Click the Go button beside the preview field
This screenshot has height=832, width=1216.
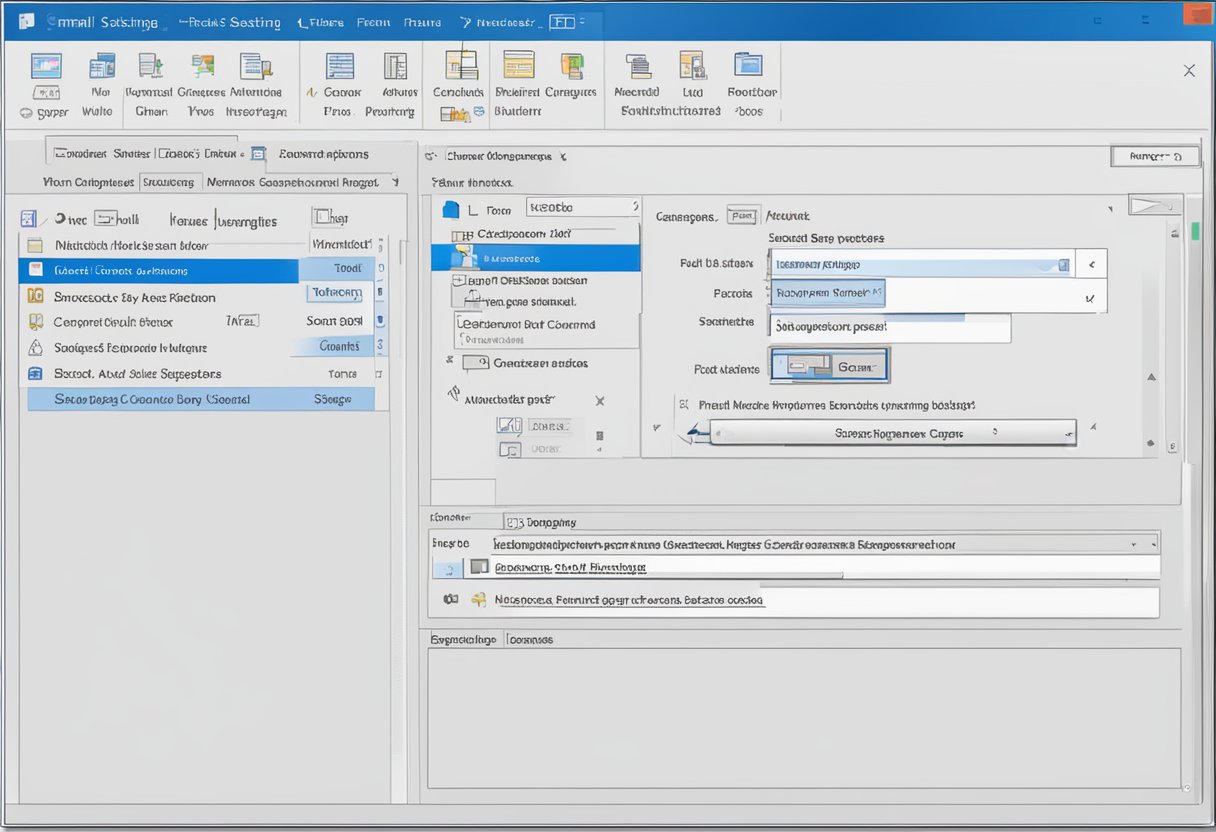[858, 366]
